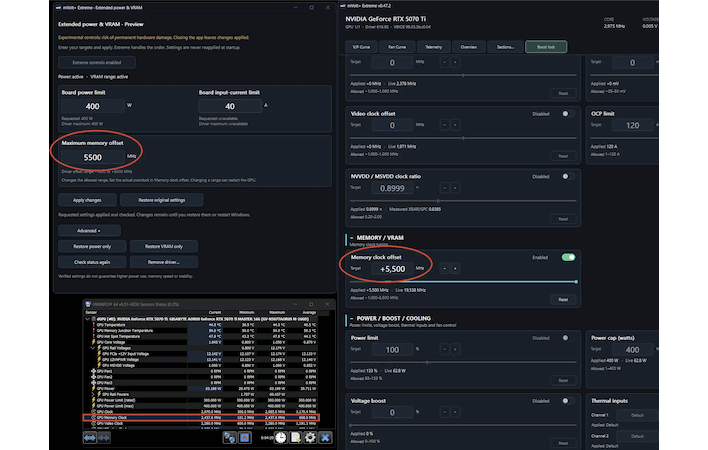708x450 pixels.
Task: Expand the GPU Rail Powers group in HWiNFO
Action: coord(93,394)
